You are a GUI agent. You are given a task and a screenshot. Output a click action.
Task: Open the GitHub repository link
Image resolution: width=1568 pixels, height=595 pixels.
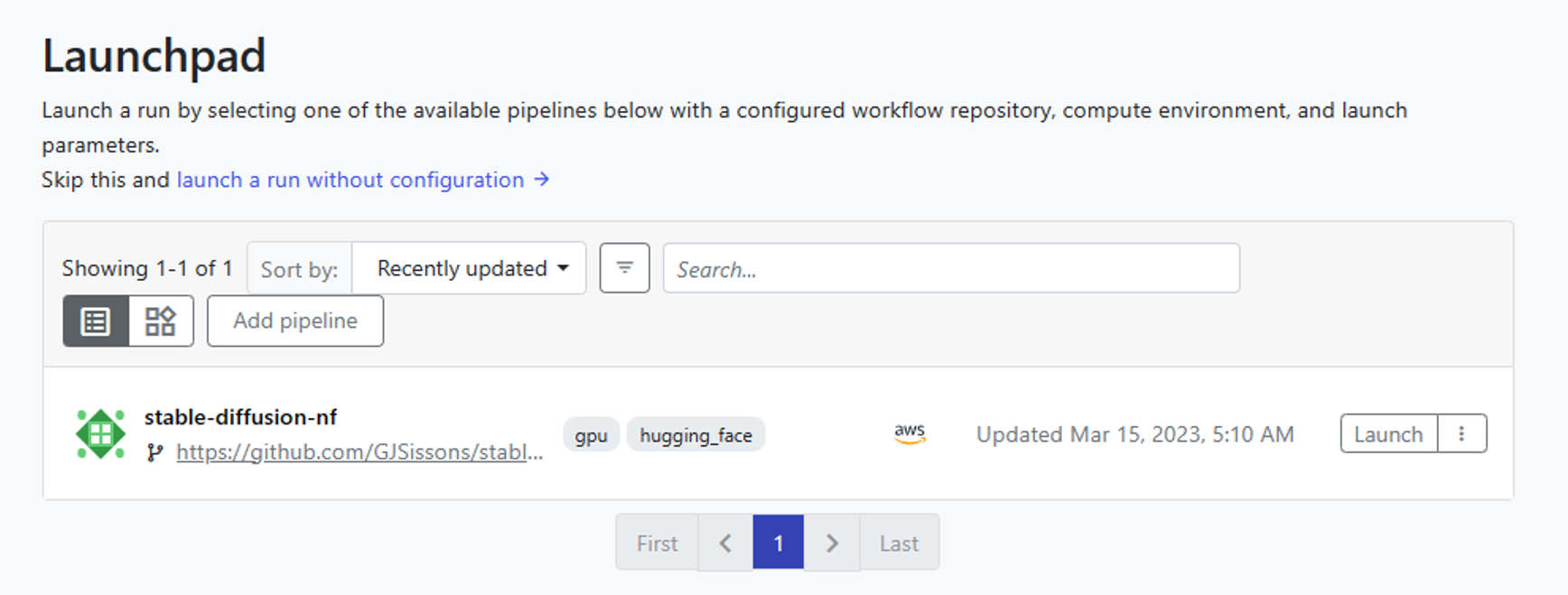(x=359, y=452)
